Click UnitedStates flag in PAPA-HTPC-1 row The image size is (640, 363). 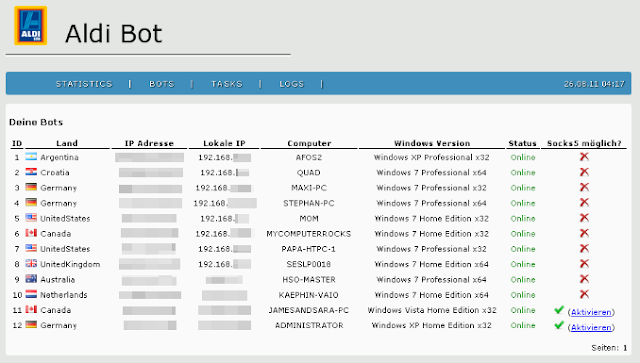point(31,248)
